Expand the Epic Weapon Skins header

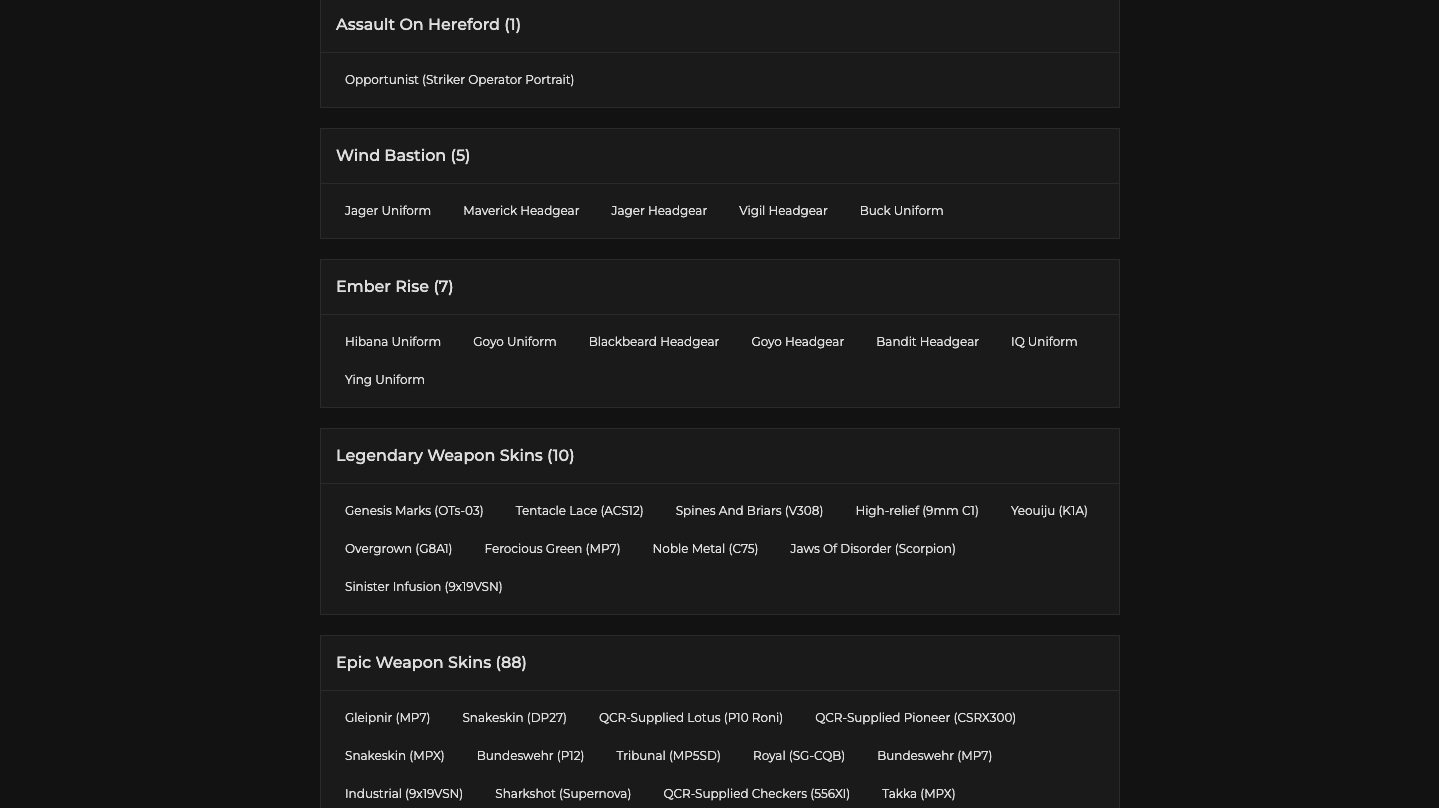pos(431,663)
